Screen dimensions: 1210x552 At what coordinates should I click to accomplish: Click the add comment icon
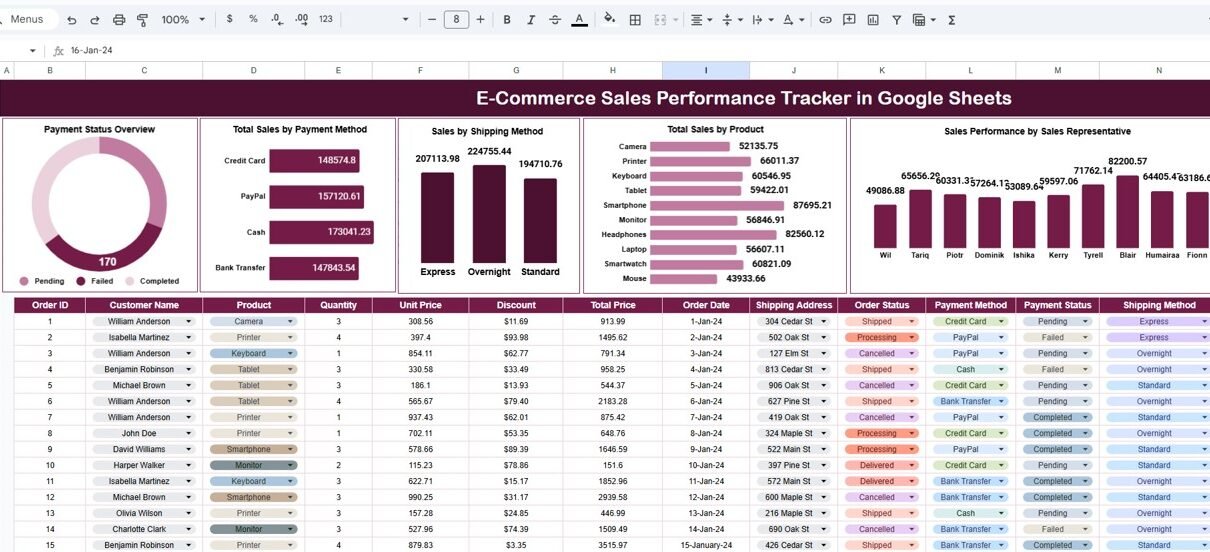pyautogui.click(x=849, y=20)
